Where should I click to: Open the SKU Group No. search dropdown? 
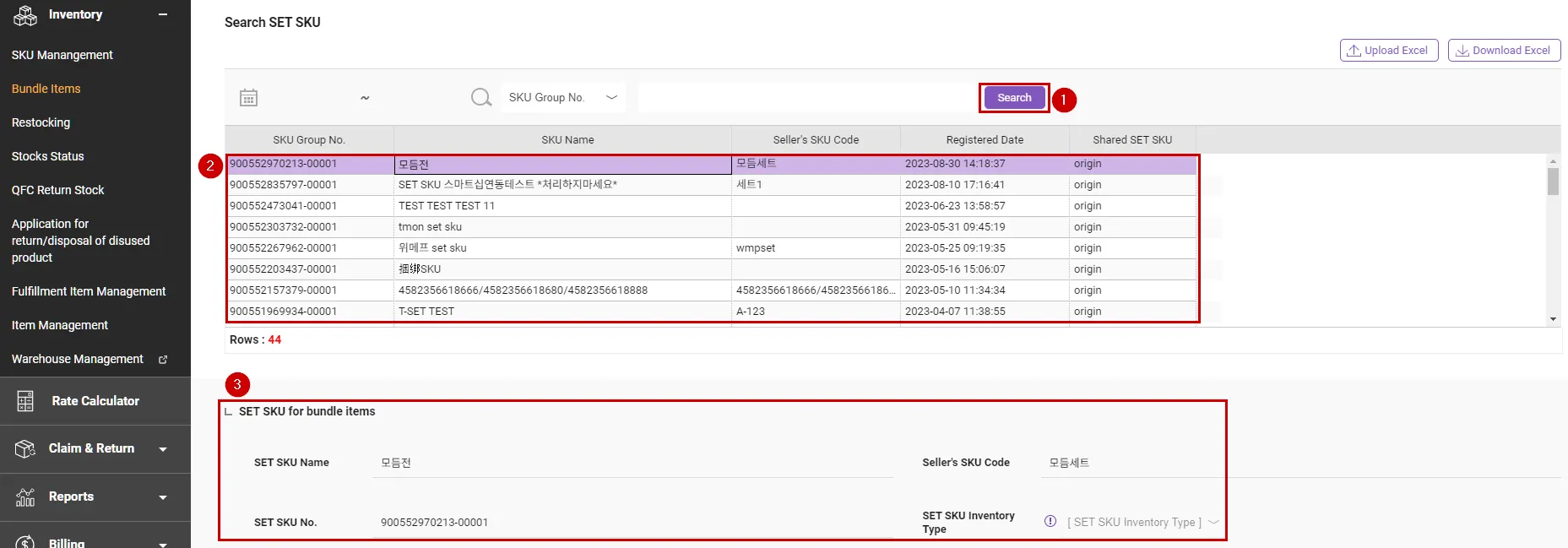tap(562, 98)
